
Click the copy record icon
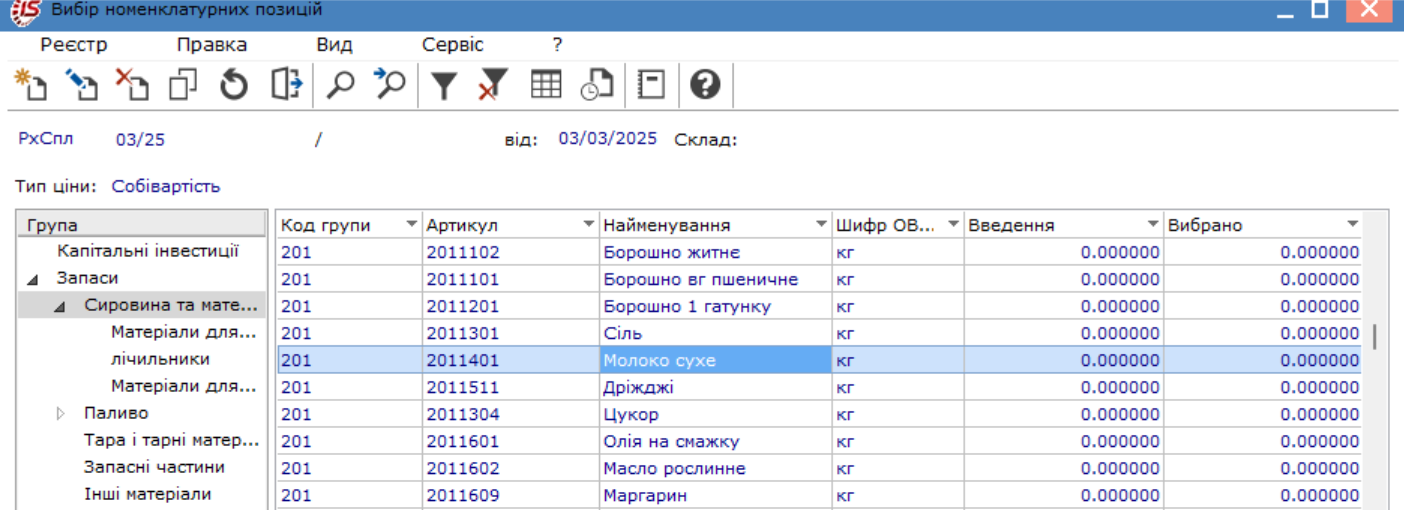(x=183, y=85)
